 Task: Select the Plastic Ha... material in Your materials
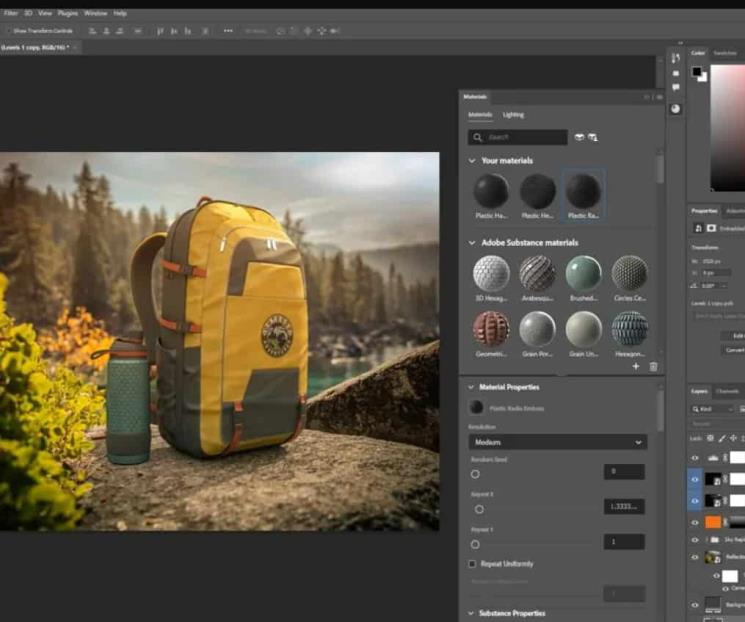[x=491, y=191]
